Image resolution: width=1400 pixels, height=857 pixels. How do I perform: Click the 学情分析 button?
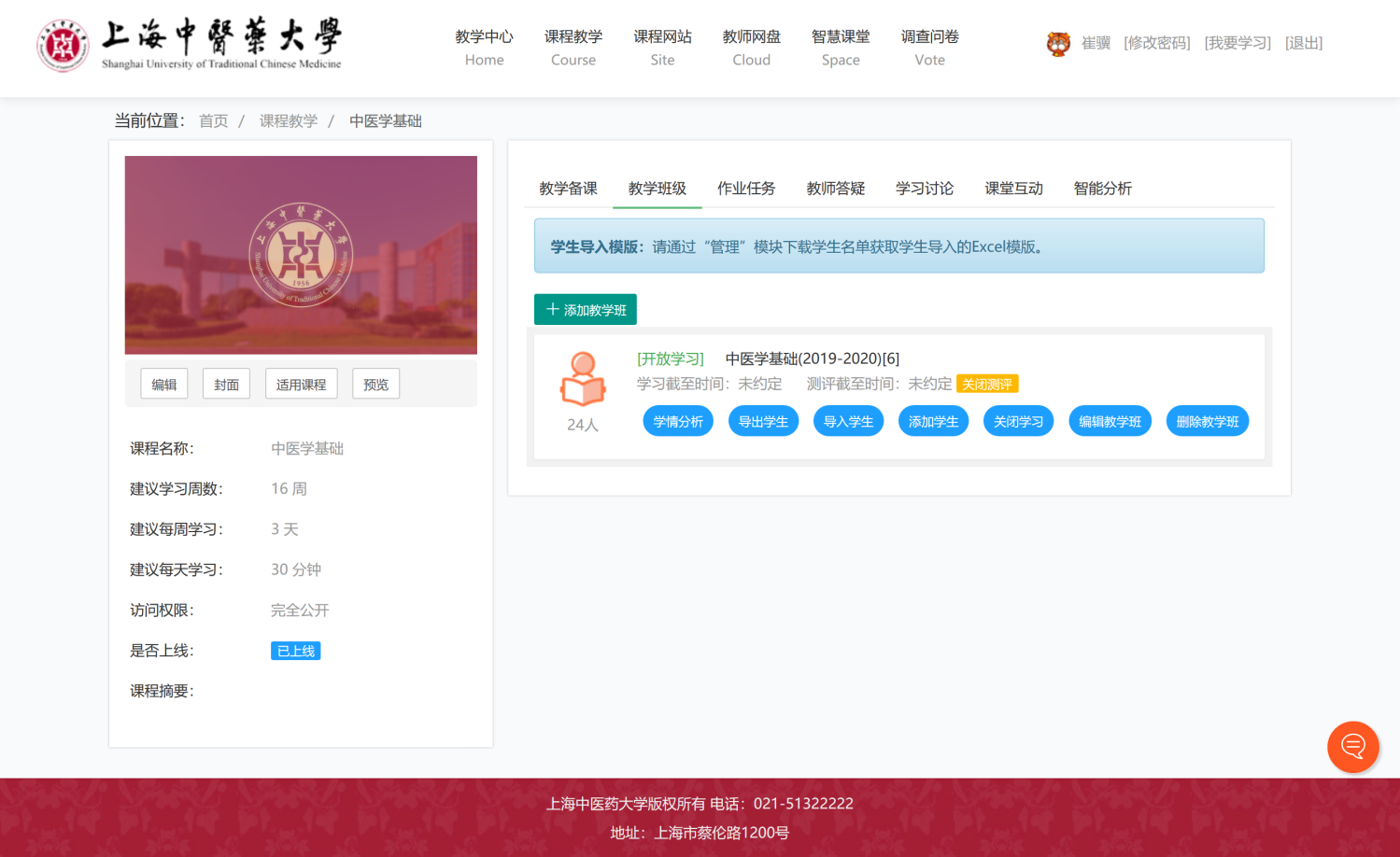coord(678,421)
